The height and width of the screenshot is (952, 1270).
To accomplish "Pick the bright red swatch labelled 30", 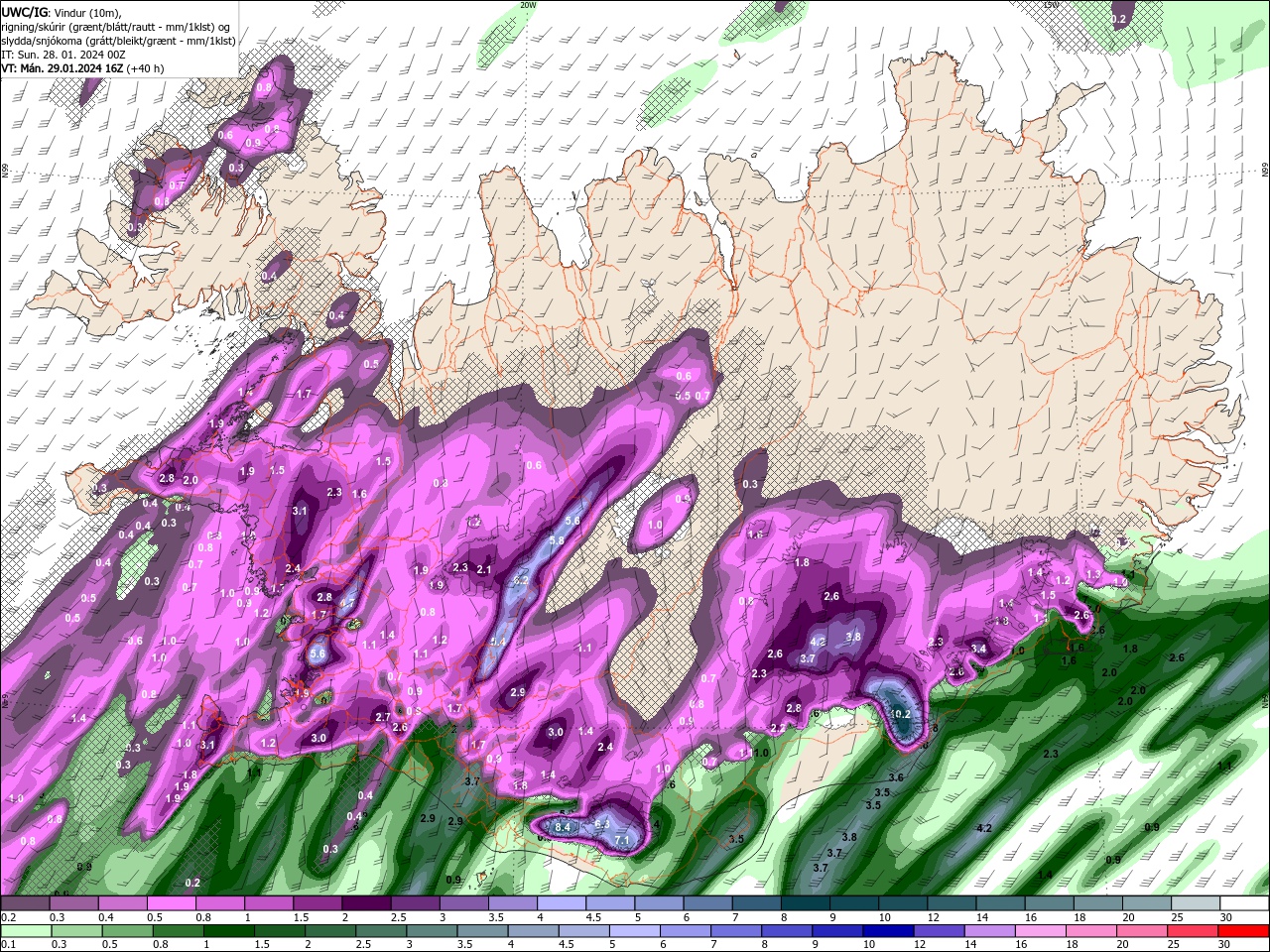I will (1244, 930).
